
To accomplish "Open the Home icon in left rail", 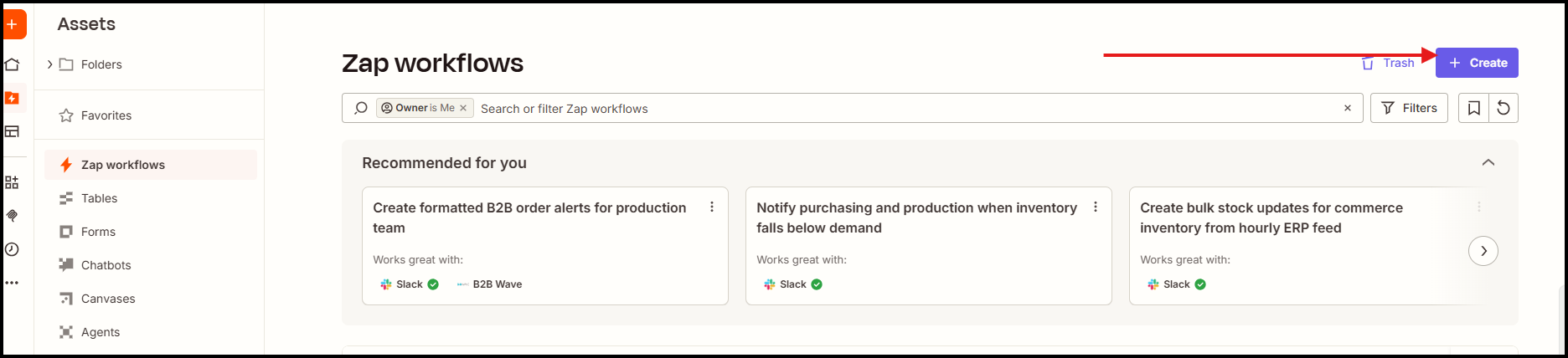I will click(x=13, y=64).
